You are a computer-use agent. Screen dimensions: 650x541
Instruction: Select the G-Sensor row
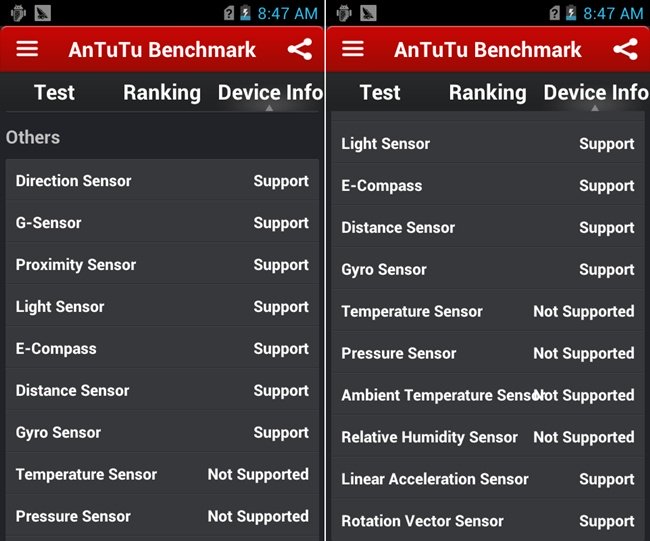tap(162, 223)
